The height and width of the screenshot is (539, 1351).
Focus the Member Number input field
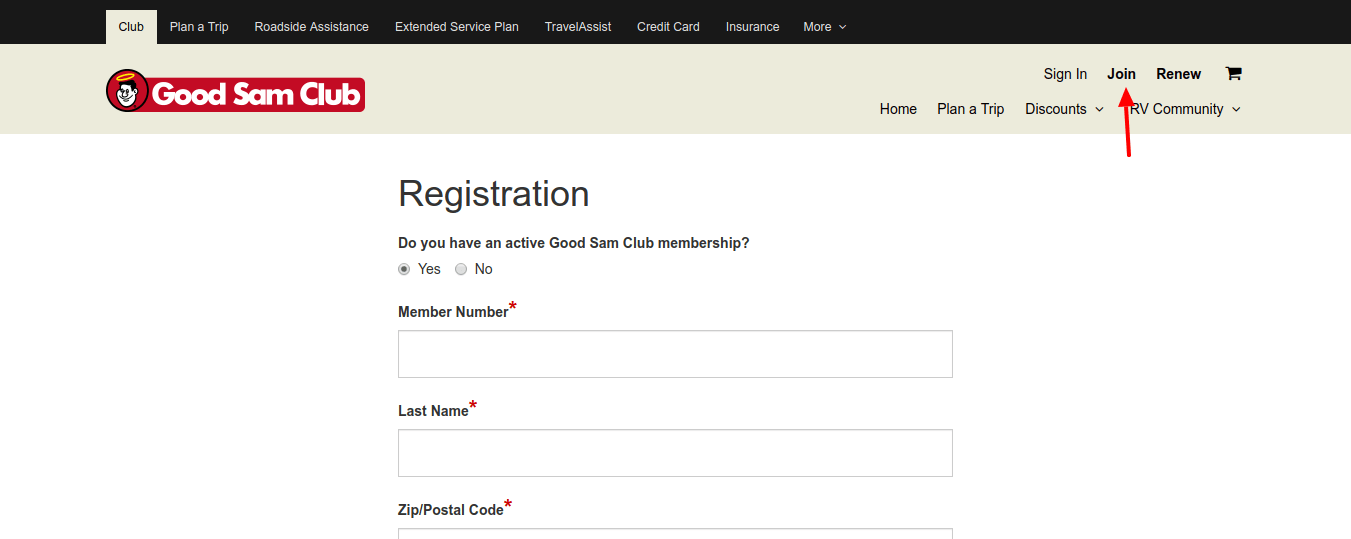[x=675, y=354]
